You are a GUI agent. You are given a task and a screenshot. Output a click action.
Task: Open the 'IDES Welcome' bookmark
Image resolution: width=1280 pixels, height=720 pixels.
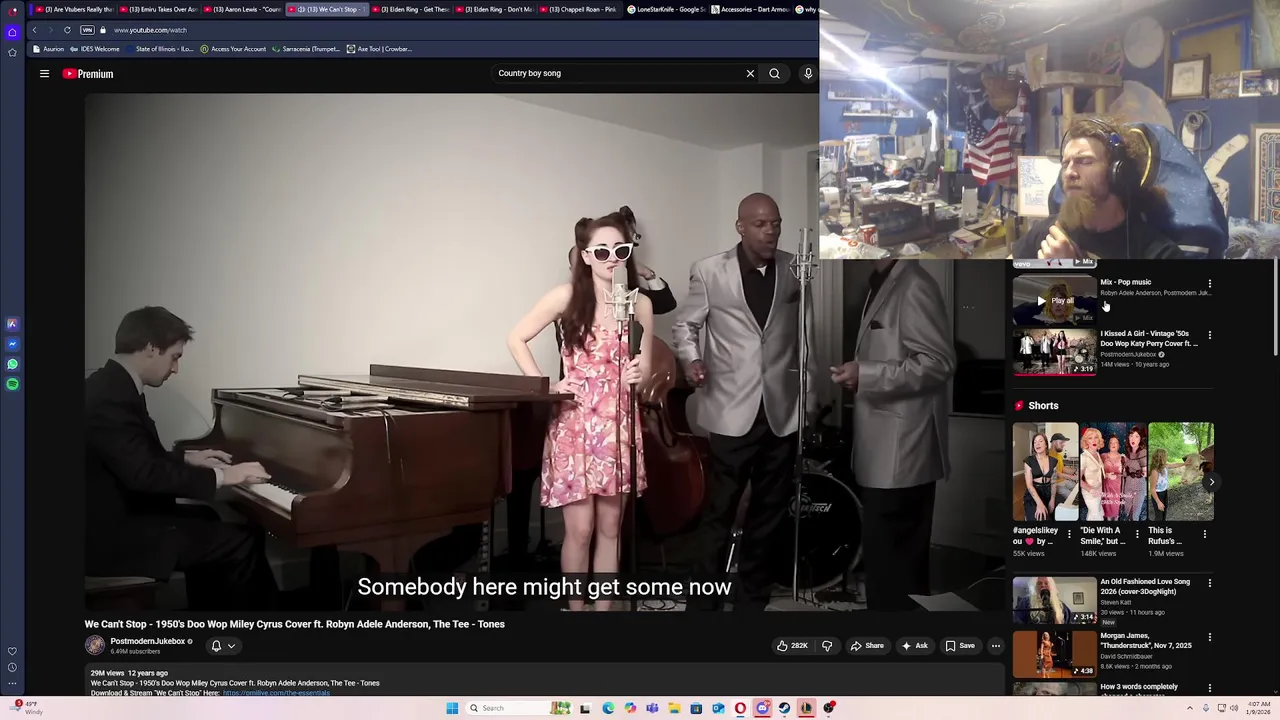95,49
